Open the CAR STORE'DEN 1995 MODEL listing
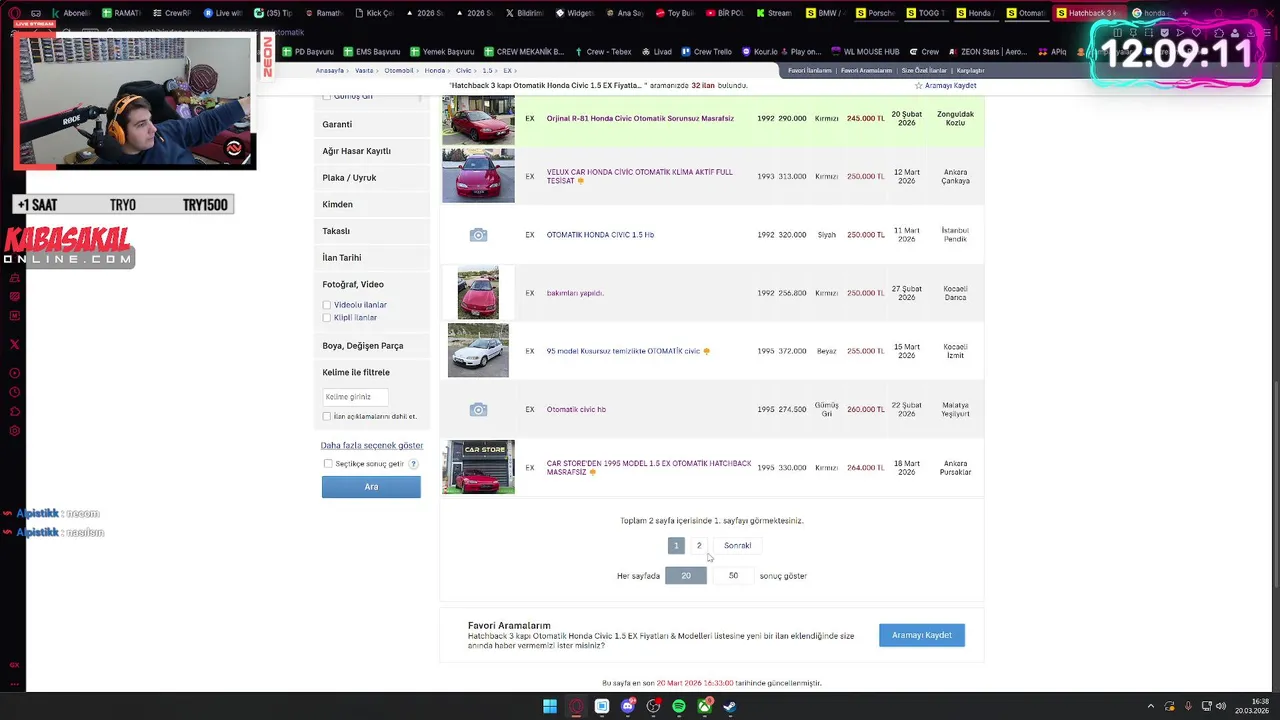Viewport: 1280px width, 720px height. pyautogui.click(x=649, y=468)
